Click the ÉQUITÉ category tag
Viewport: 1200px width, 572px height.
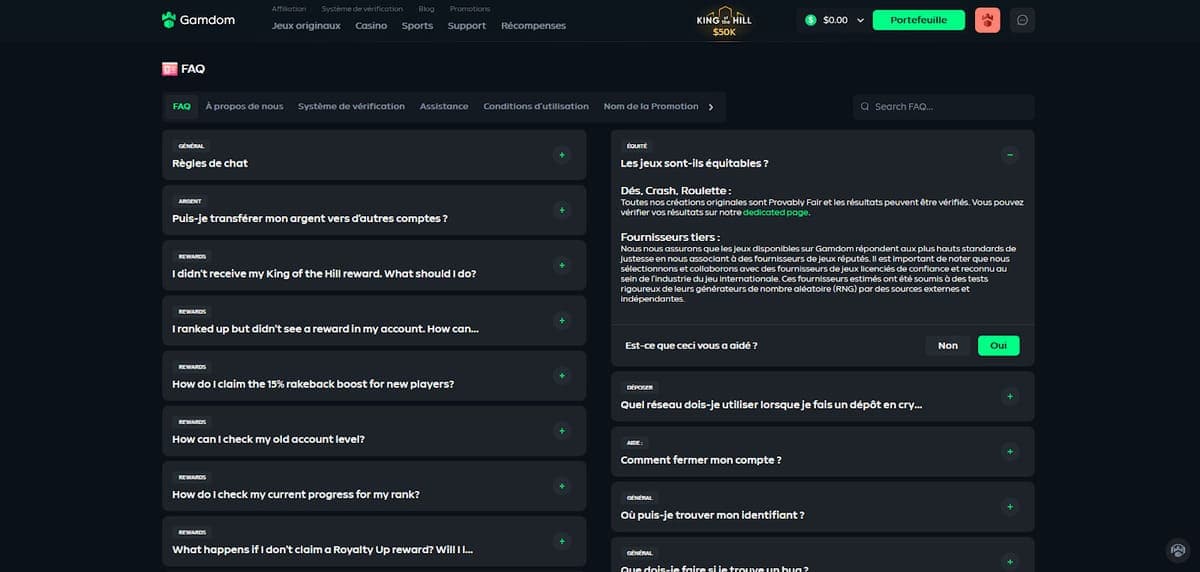637,146
